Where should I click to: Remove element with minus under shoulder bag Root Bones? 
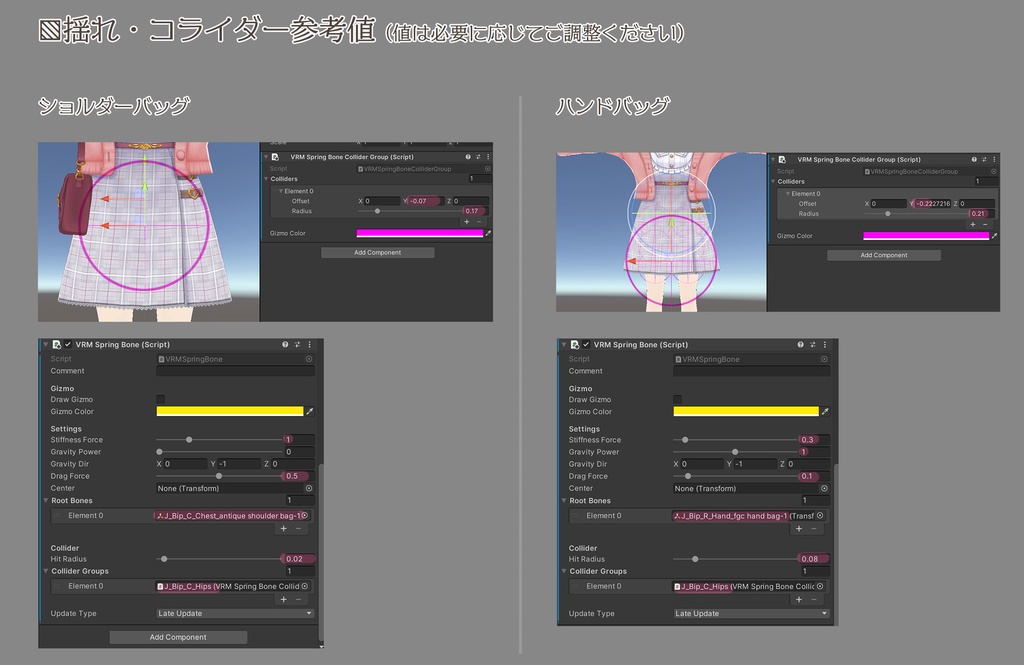[x=298, y=528]
